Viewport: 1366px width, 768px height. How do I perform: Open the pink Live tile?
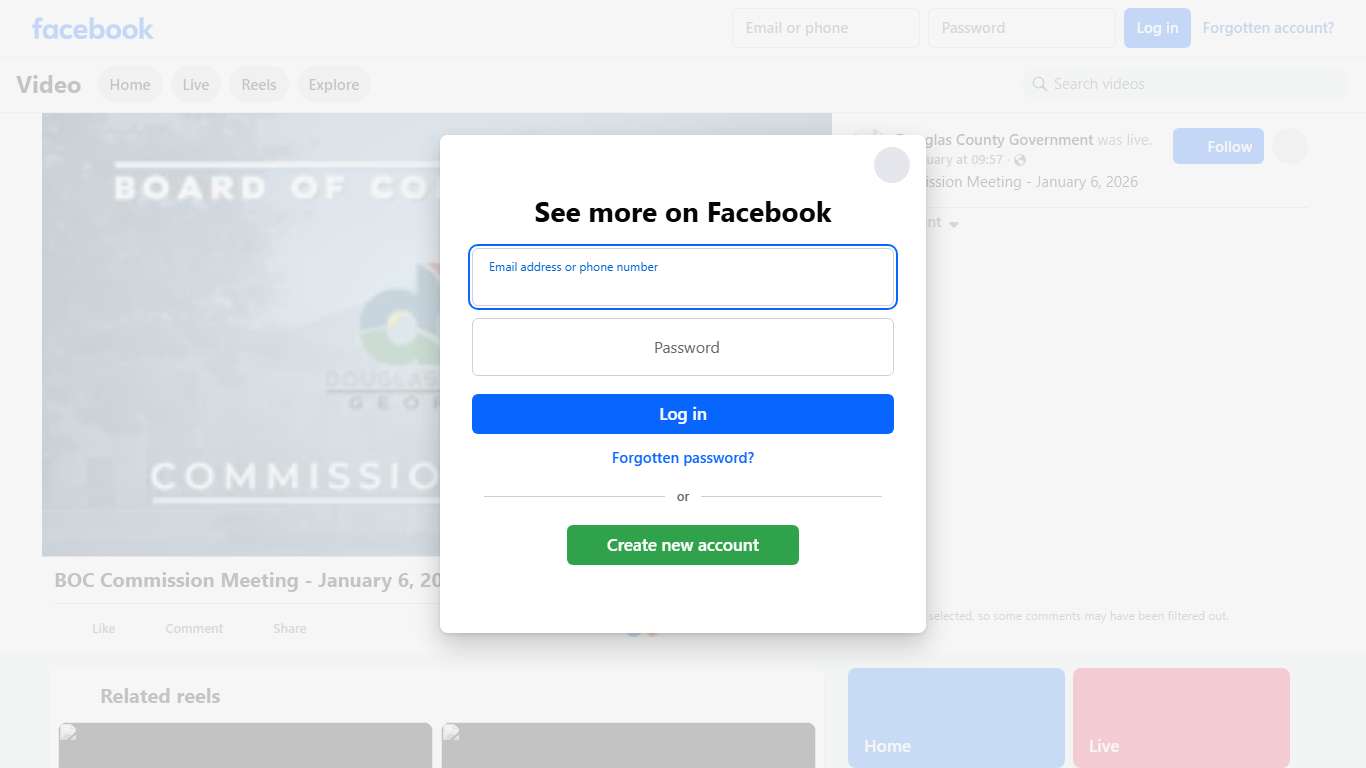[x=1181, y=718]
